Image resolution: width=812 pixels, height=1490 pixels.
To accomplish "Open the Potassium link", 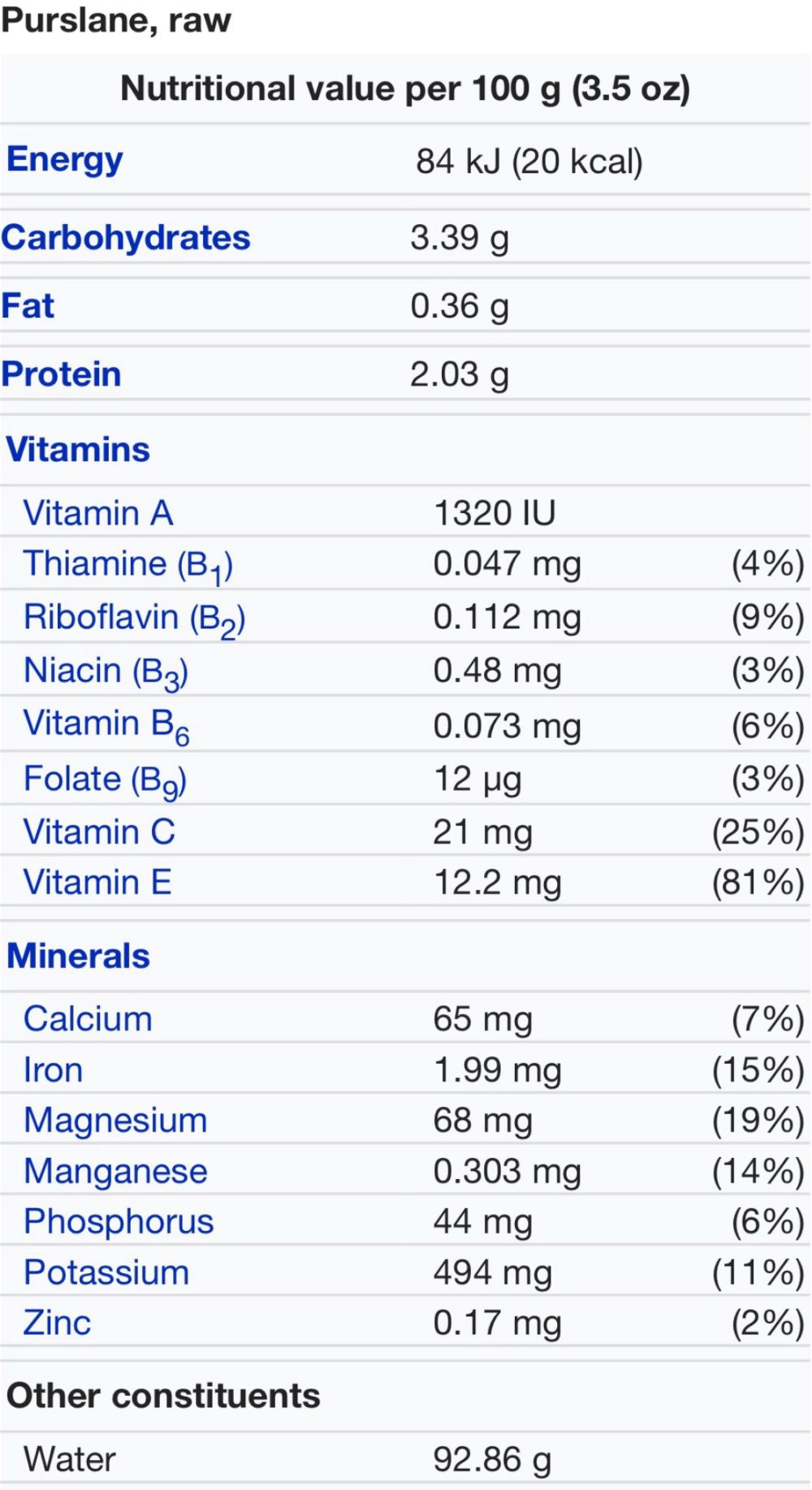I will coord(106,1272).
